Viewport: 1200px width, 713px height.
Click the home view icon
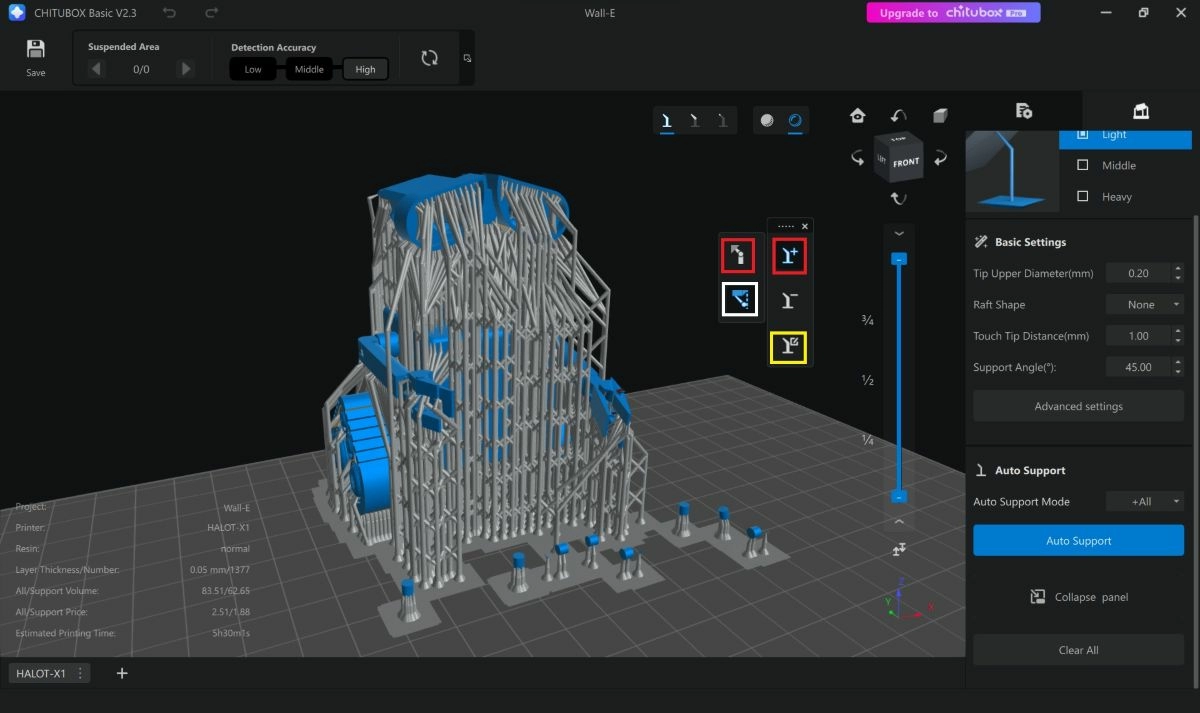[857, 116]
